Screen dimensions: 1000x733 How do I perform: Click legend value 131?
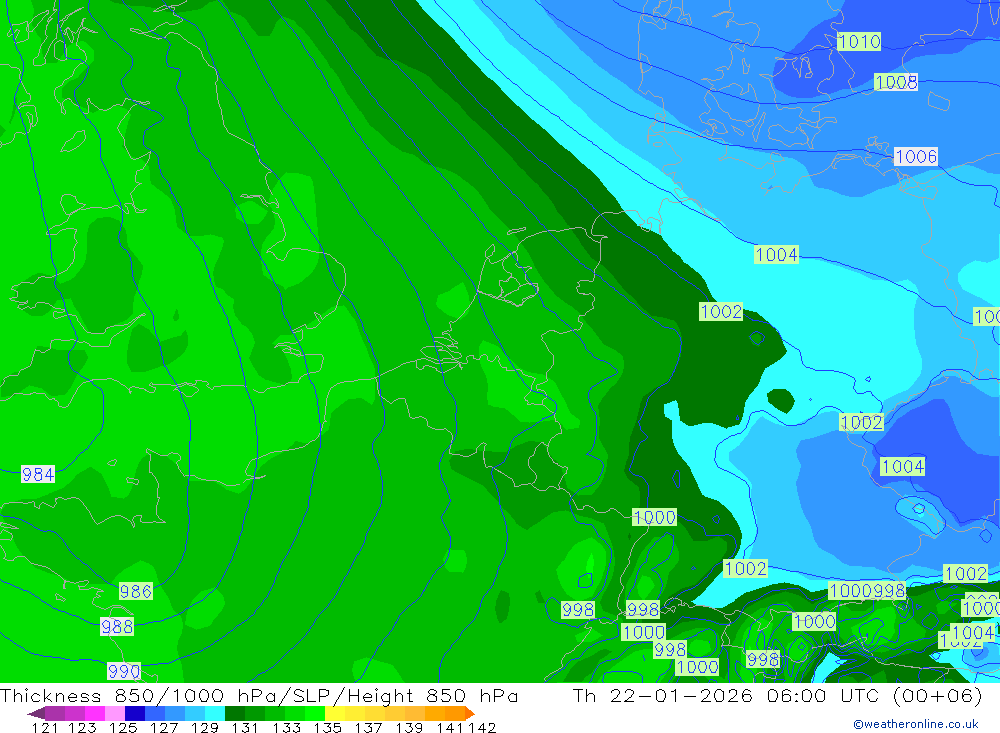(x=245, y=727)
